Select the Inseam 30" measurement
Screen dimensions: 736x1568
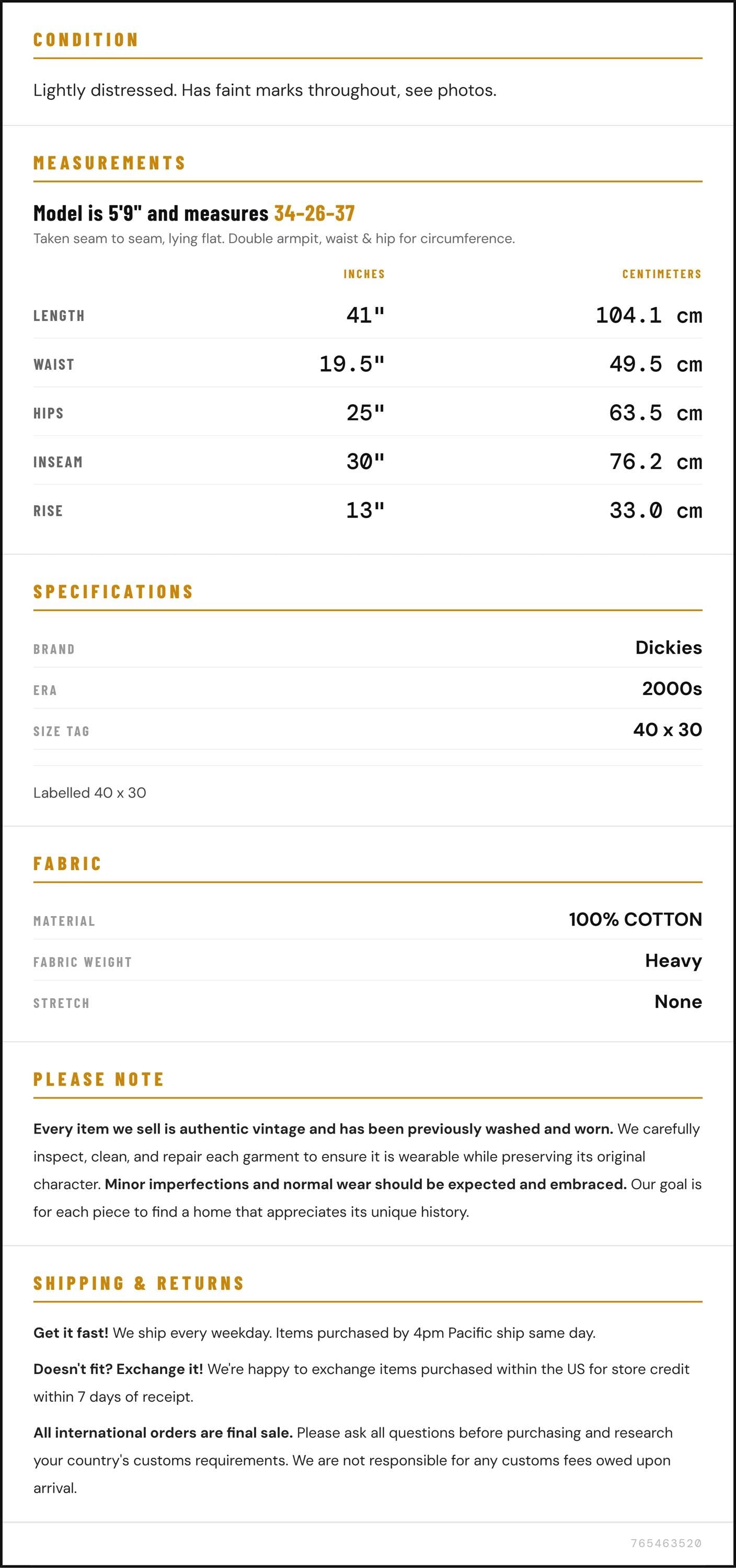click(365, 461)
